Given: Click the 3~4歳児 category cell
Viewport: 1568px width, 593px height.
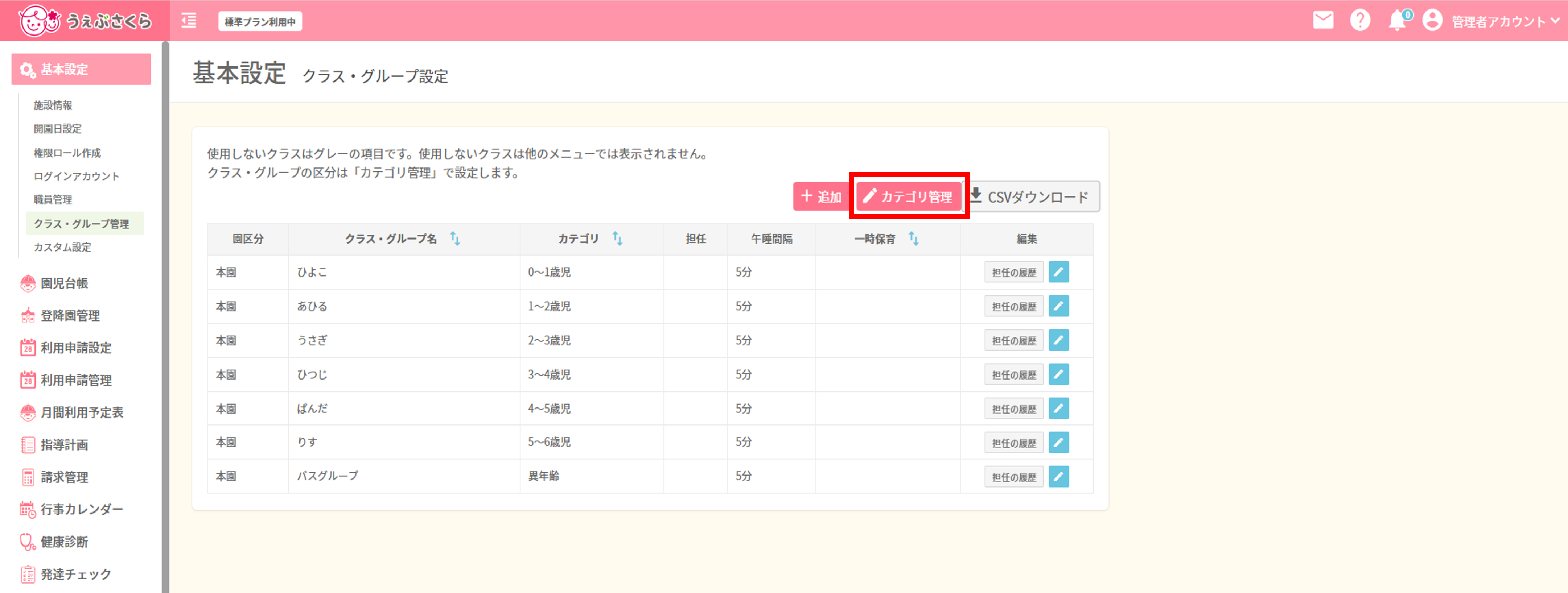Looking at the screenshot, I should (592, 374).
